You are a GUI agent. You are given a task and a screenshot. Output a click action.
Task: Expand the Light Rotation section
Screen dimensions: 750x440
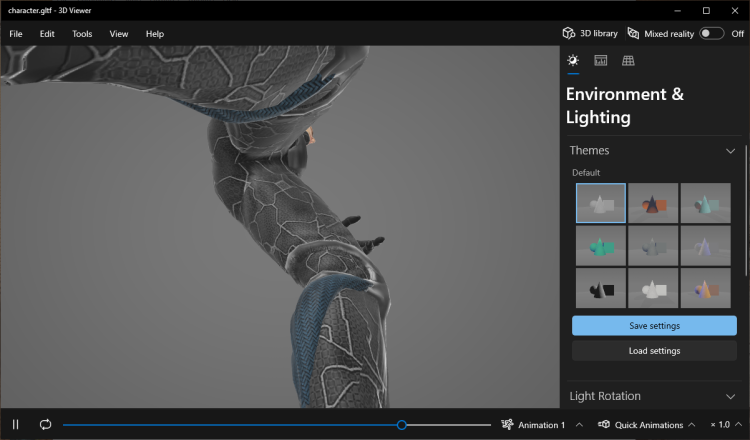click(x=731, y=396)
